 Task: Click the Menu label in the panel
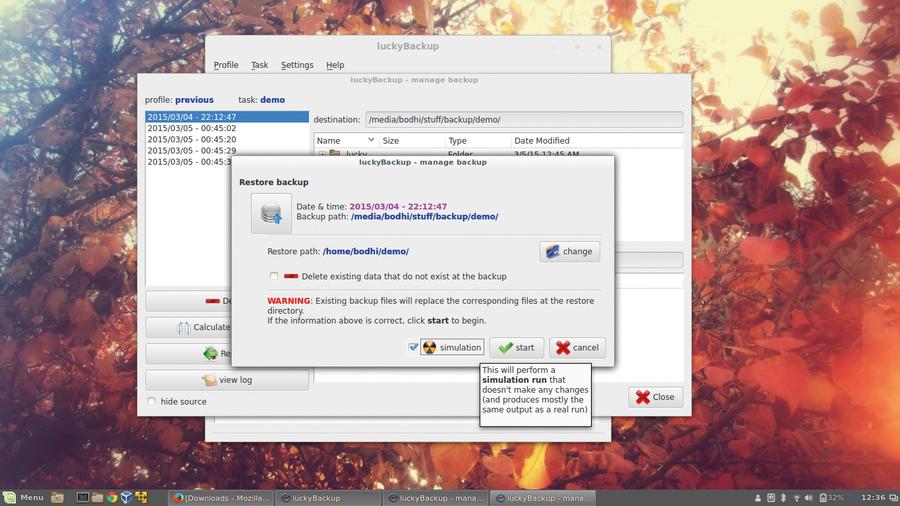tap(32, 497)
